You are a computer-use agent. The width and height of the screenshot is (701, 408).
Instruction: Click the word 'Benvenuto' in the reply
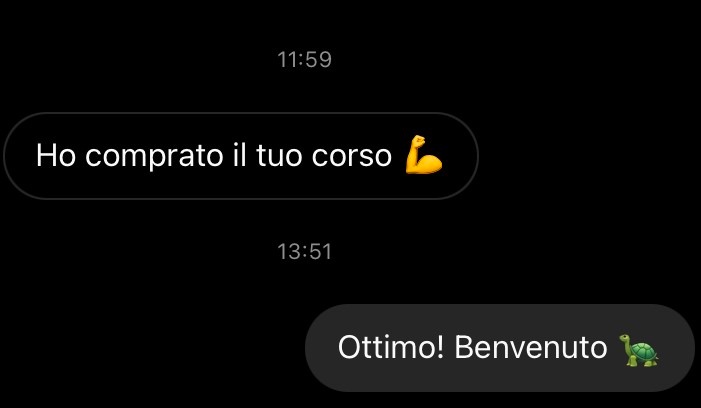click(x=531, y=347)
